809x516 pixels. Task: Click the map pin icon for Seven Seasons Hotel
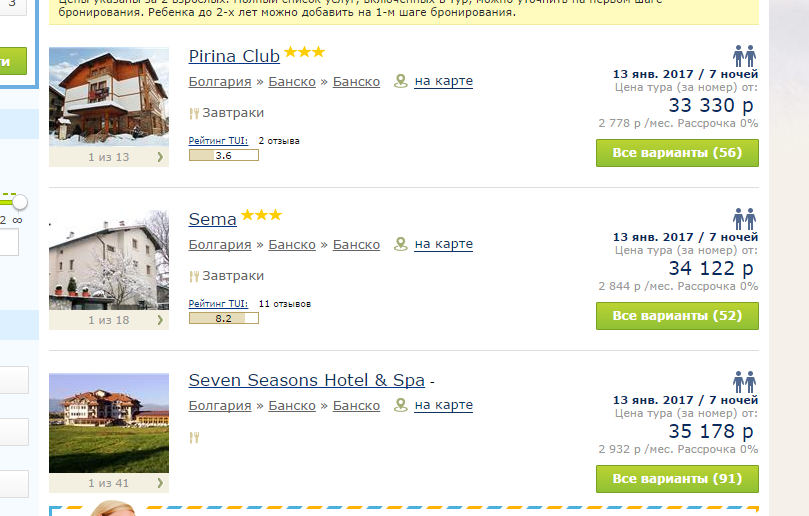tap(400, 405)
